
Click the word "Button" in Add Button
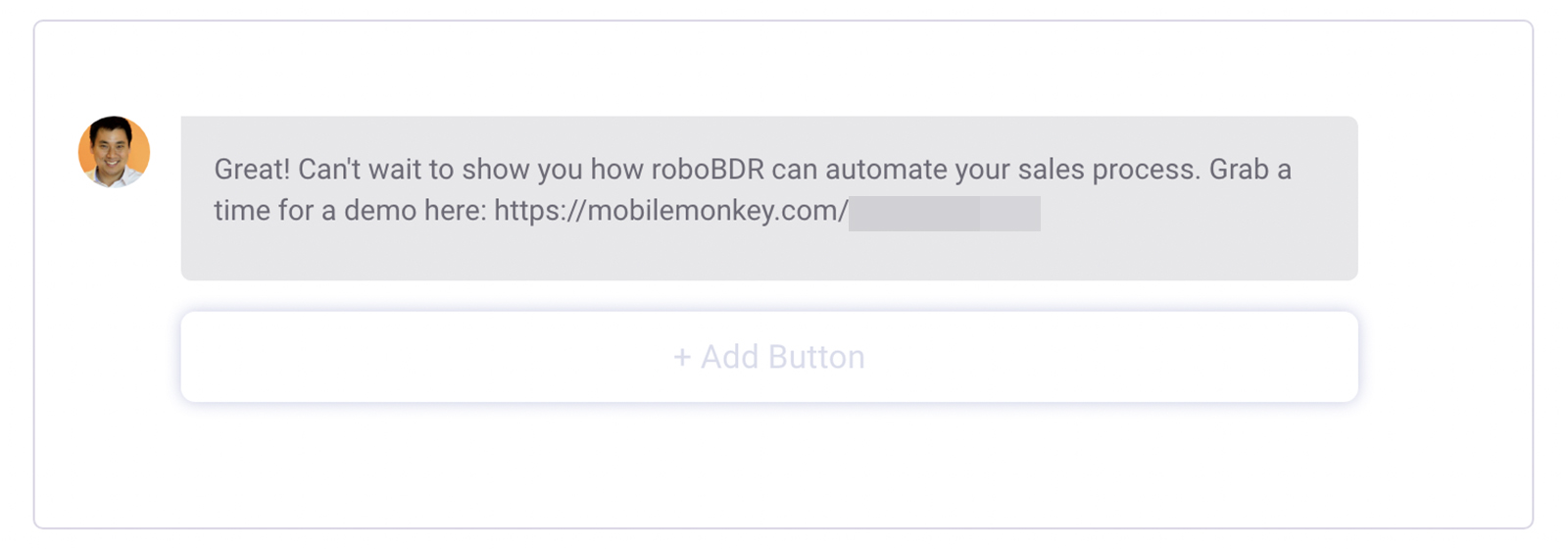pyautogui.click(x=815, y=357)
